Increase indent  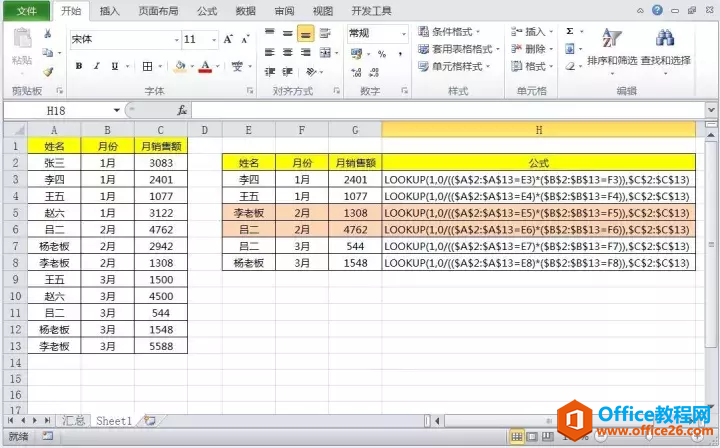click(x=287, y=72)
